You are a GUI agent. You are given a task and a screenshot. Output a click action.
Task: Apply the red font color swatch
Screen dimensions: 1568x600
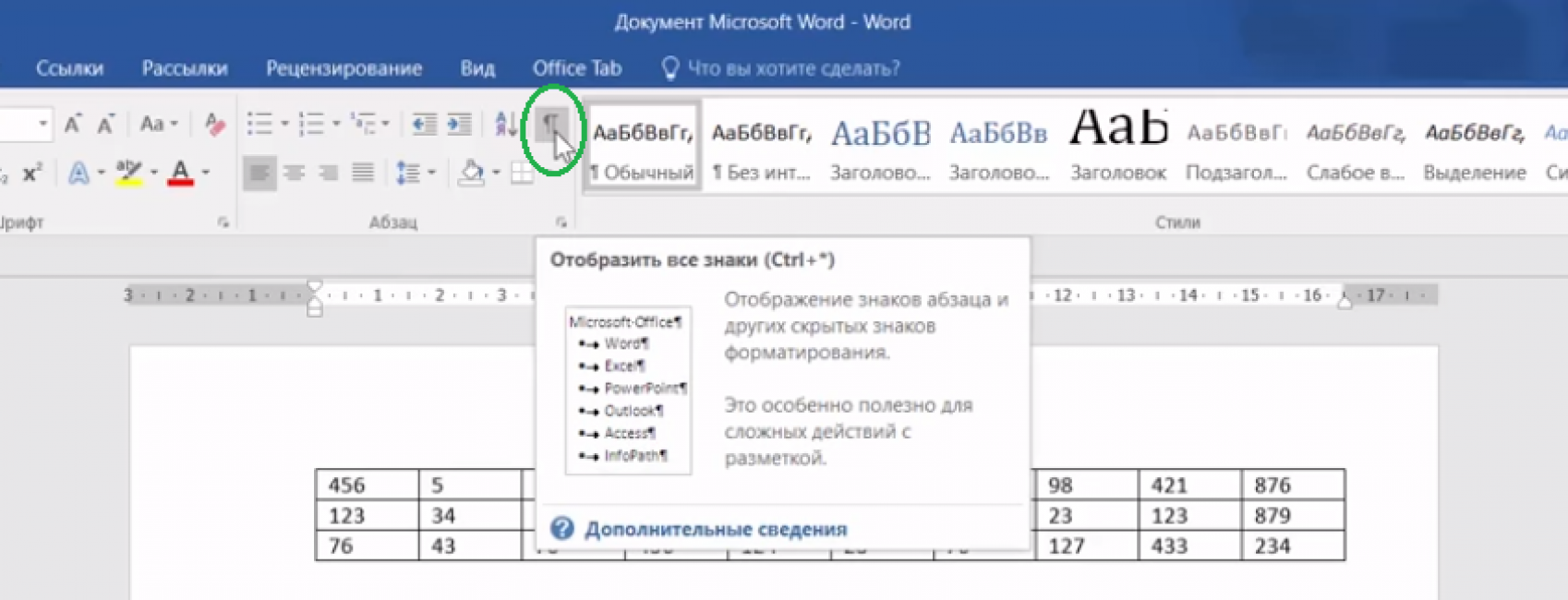point(181,173)
